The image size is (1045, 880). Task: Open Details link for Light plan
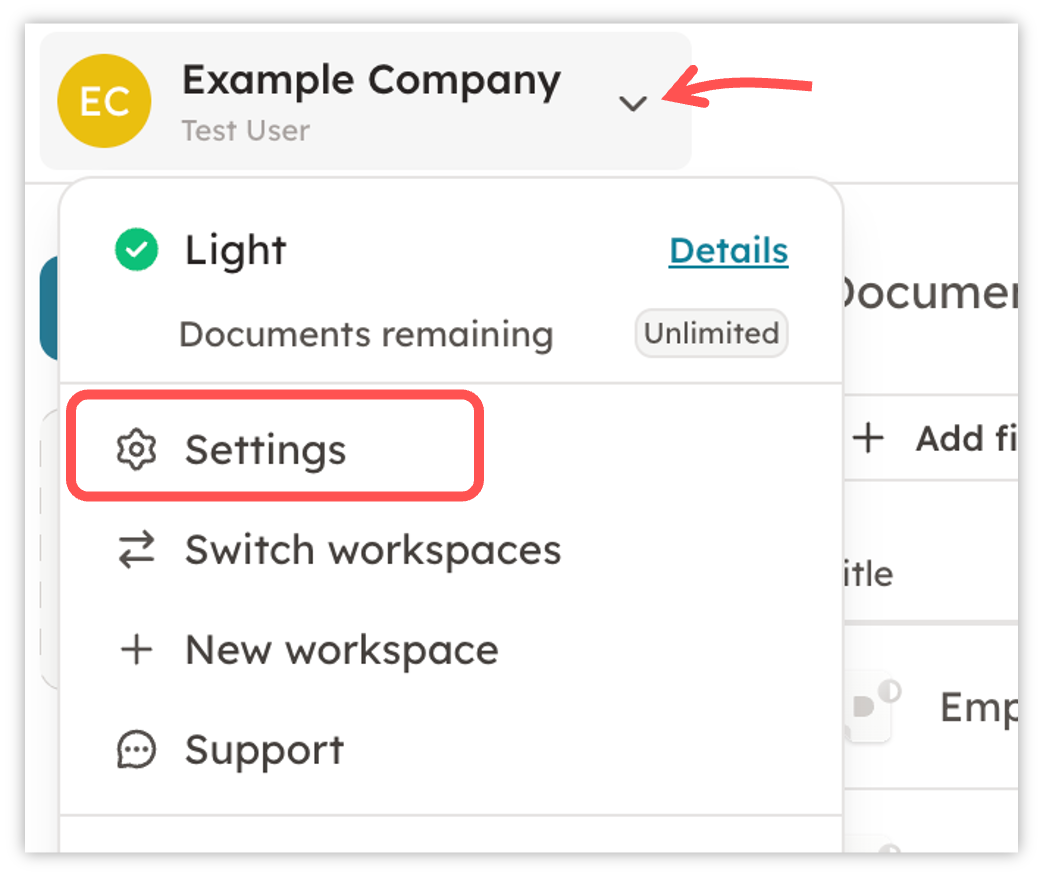(x=728, y=251)
